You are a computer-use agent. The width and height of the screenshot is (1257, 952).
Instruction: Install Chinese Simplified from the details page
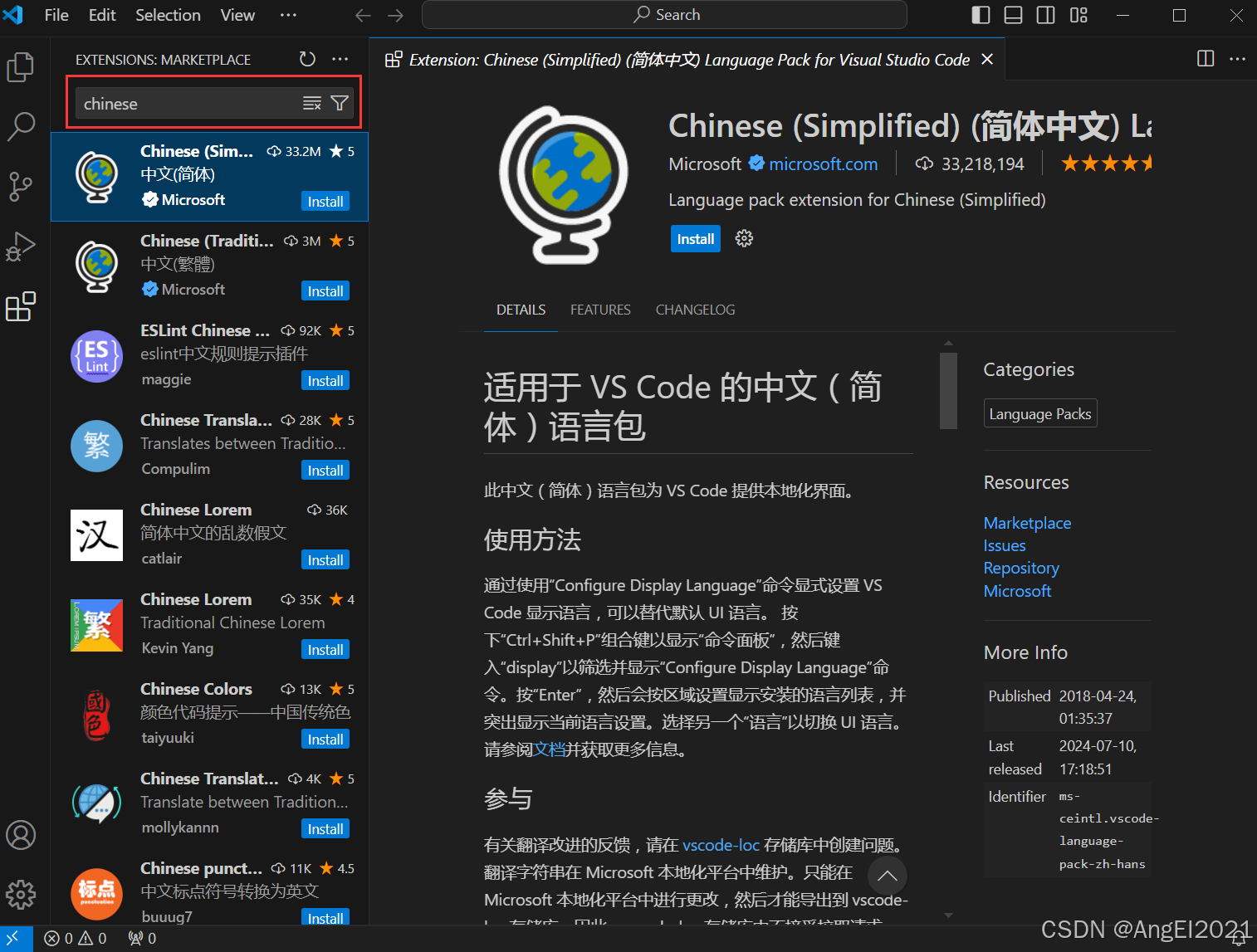(x=696, y=239)
